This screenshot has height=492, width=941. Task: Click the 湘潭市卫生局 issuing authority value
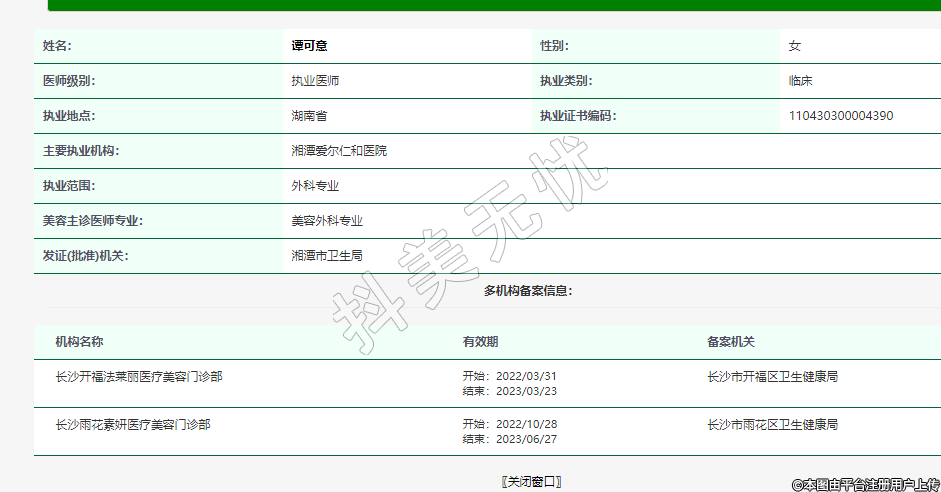tap(326, 256)
